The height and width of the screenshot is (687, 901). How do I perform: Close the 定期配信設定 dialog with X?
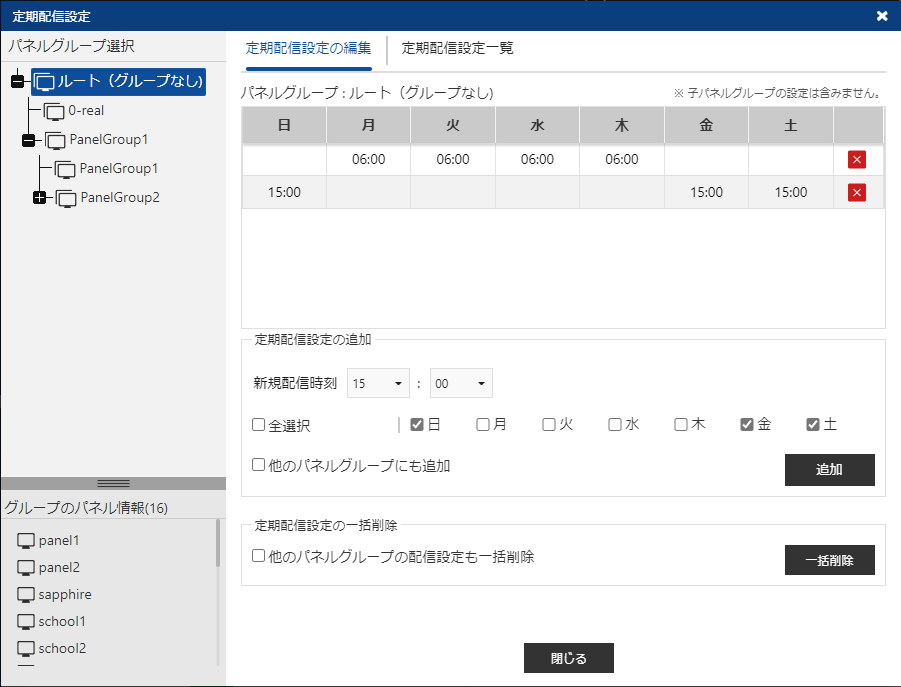881,16
